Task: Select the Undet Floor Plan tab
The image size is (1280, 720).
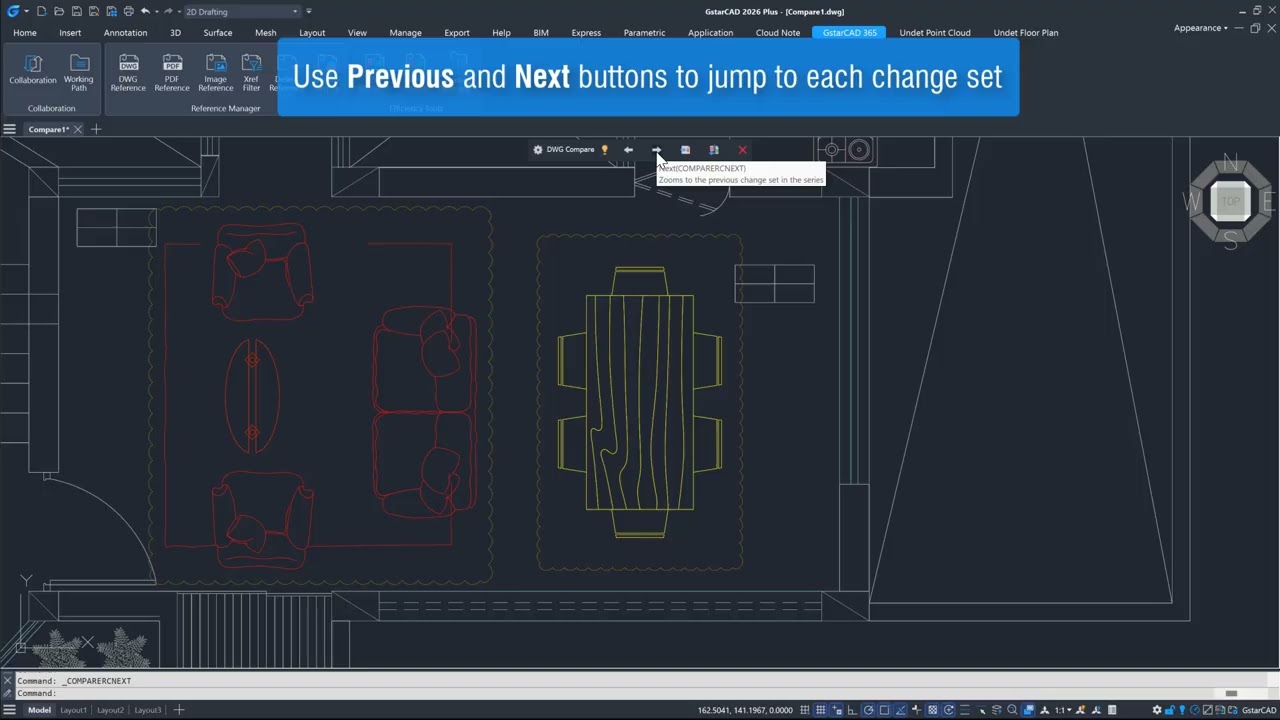Action: [x=1026, y=33]
